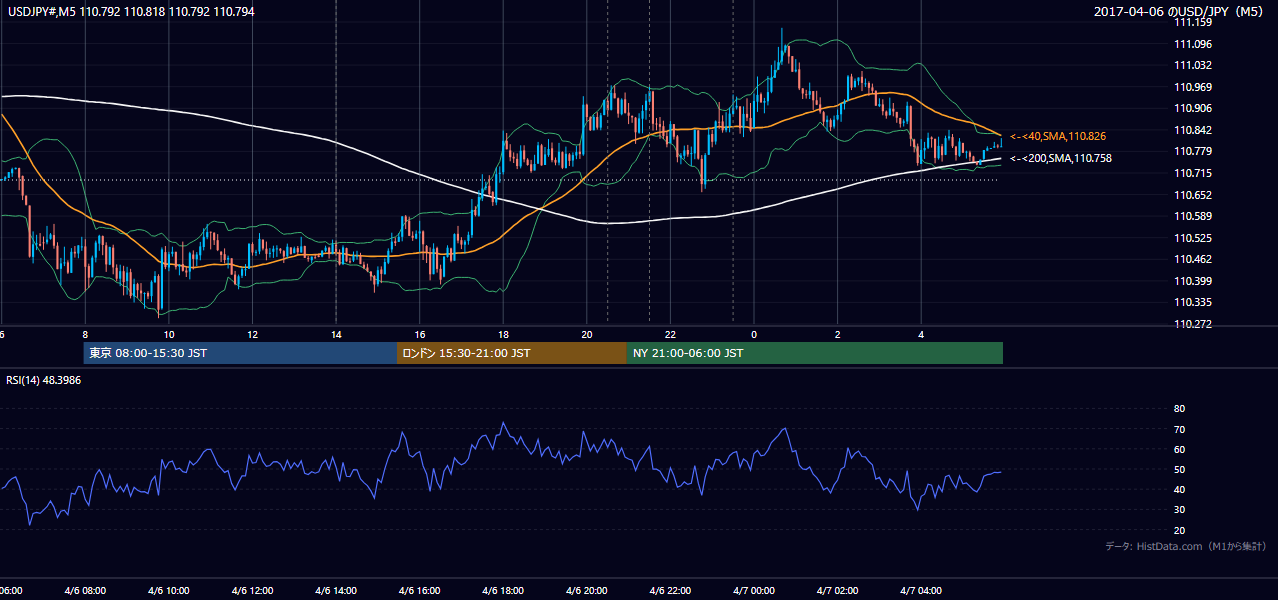Click the 4/6 10:00 time label

[x=169, y=591]
